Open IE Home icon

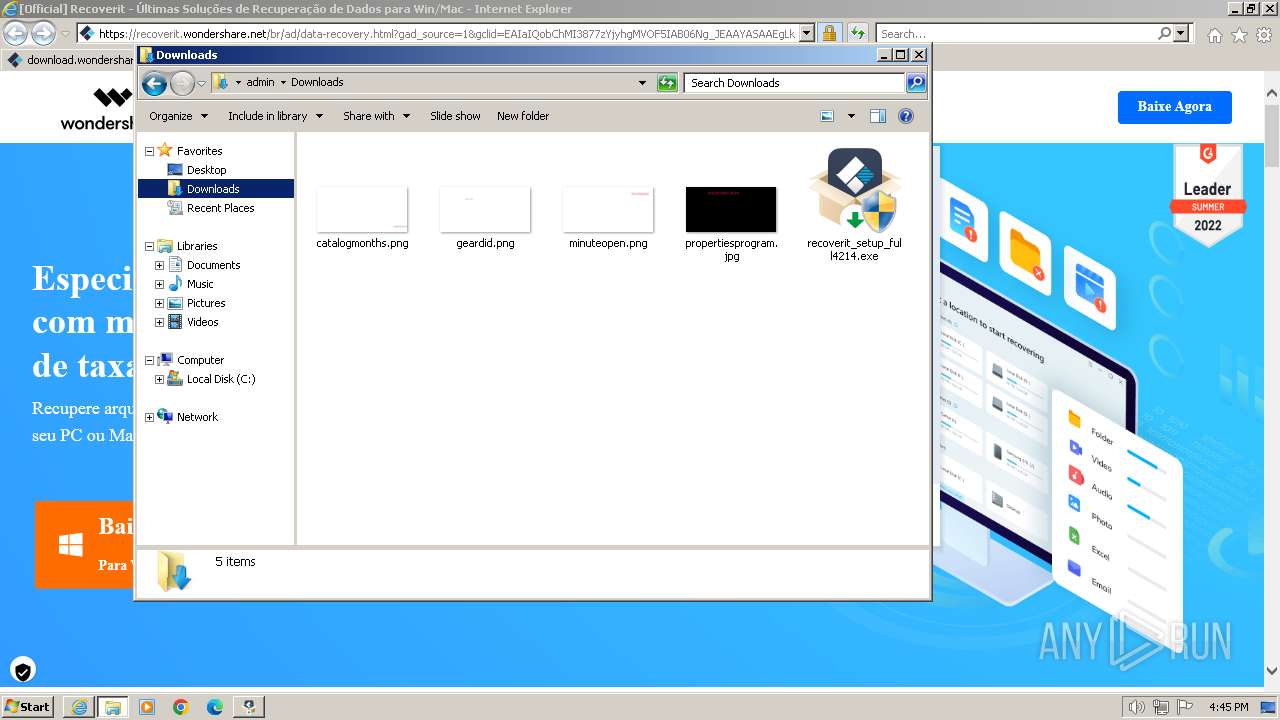click(1214, 35)
